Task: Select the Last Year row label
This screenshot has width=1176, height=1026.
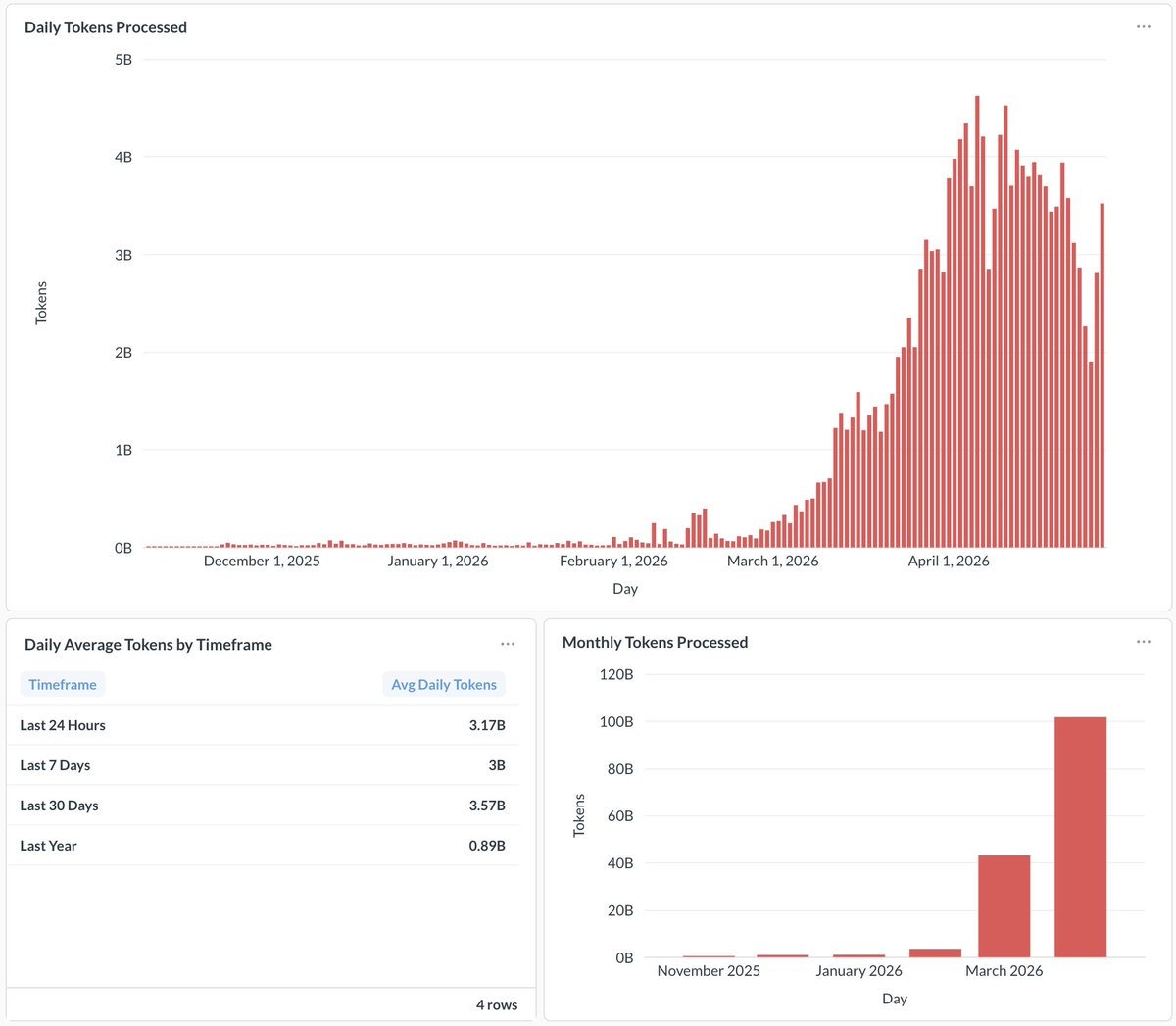Action: click(x=48, y=846)
